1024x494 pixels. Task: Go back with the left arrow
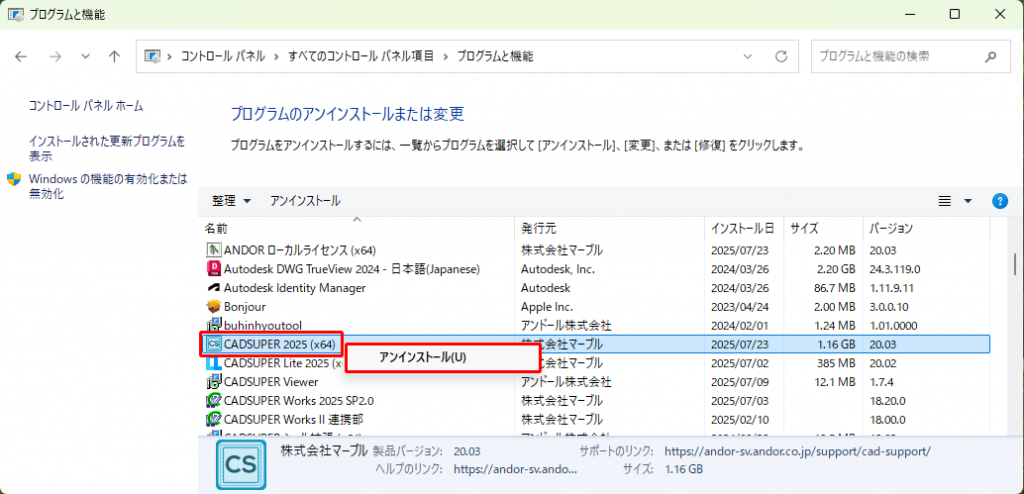tap(21, 57)
